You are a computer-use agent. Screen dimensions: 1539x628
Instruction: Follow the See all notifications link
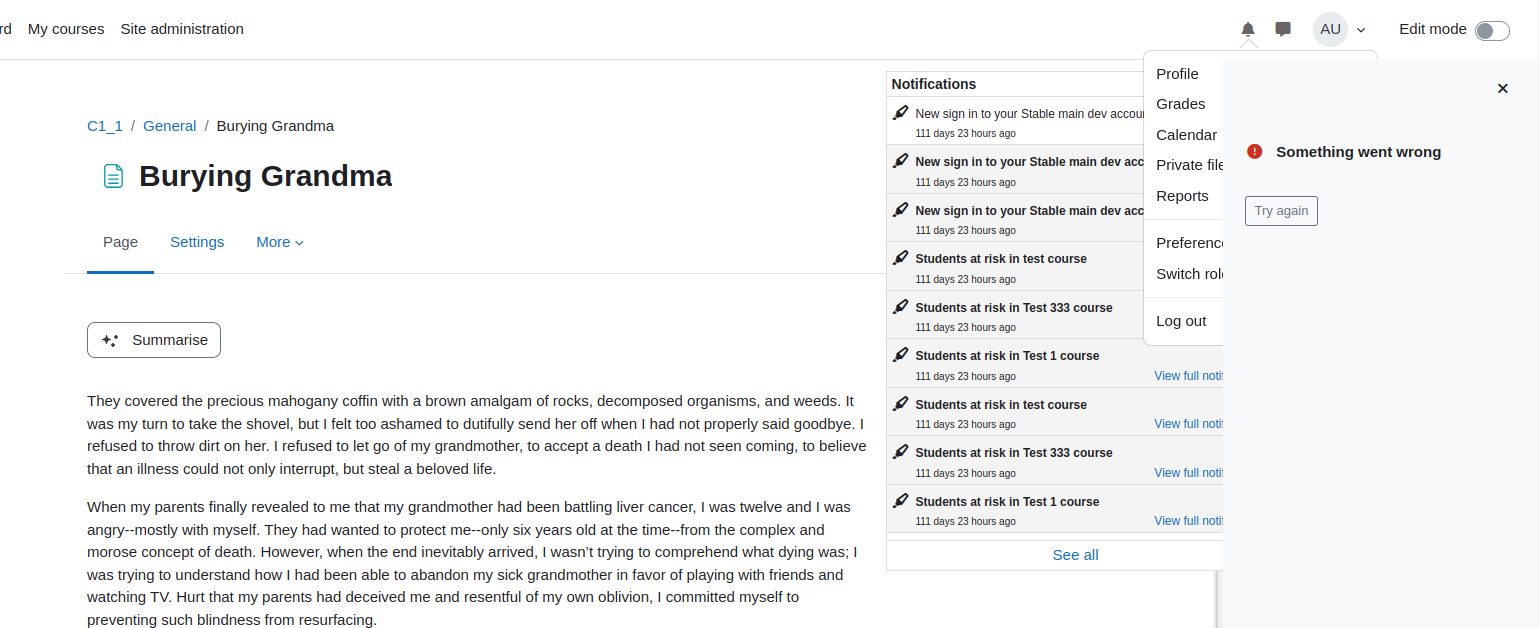[x=1075, y=555]
